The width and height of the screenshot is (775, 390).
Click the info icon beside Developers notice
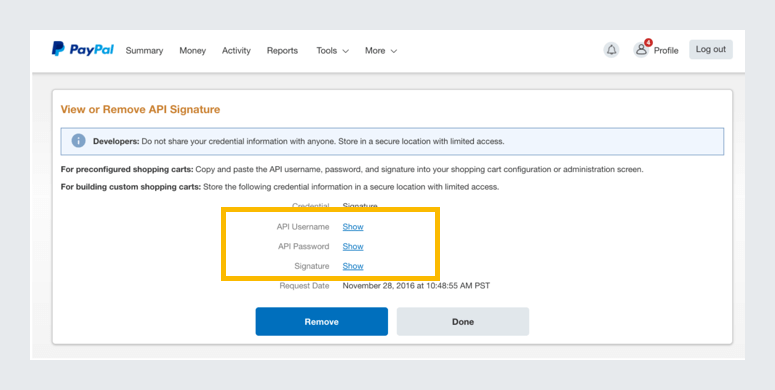[79, 141]
